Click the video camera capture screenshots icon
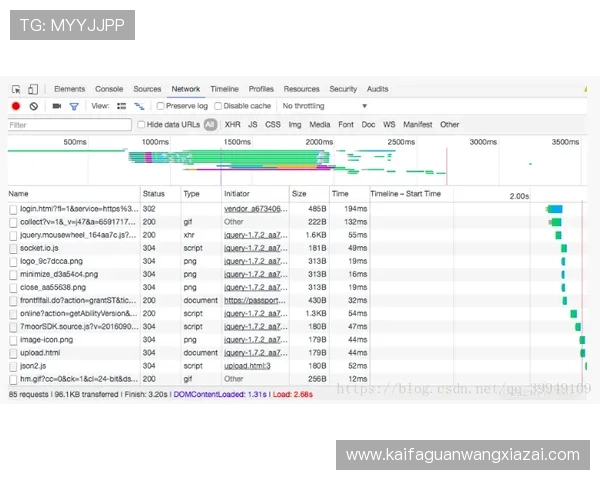This screenshot has width=600, height=480. pyautogui.click(x=56, y=106)
